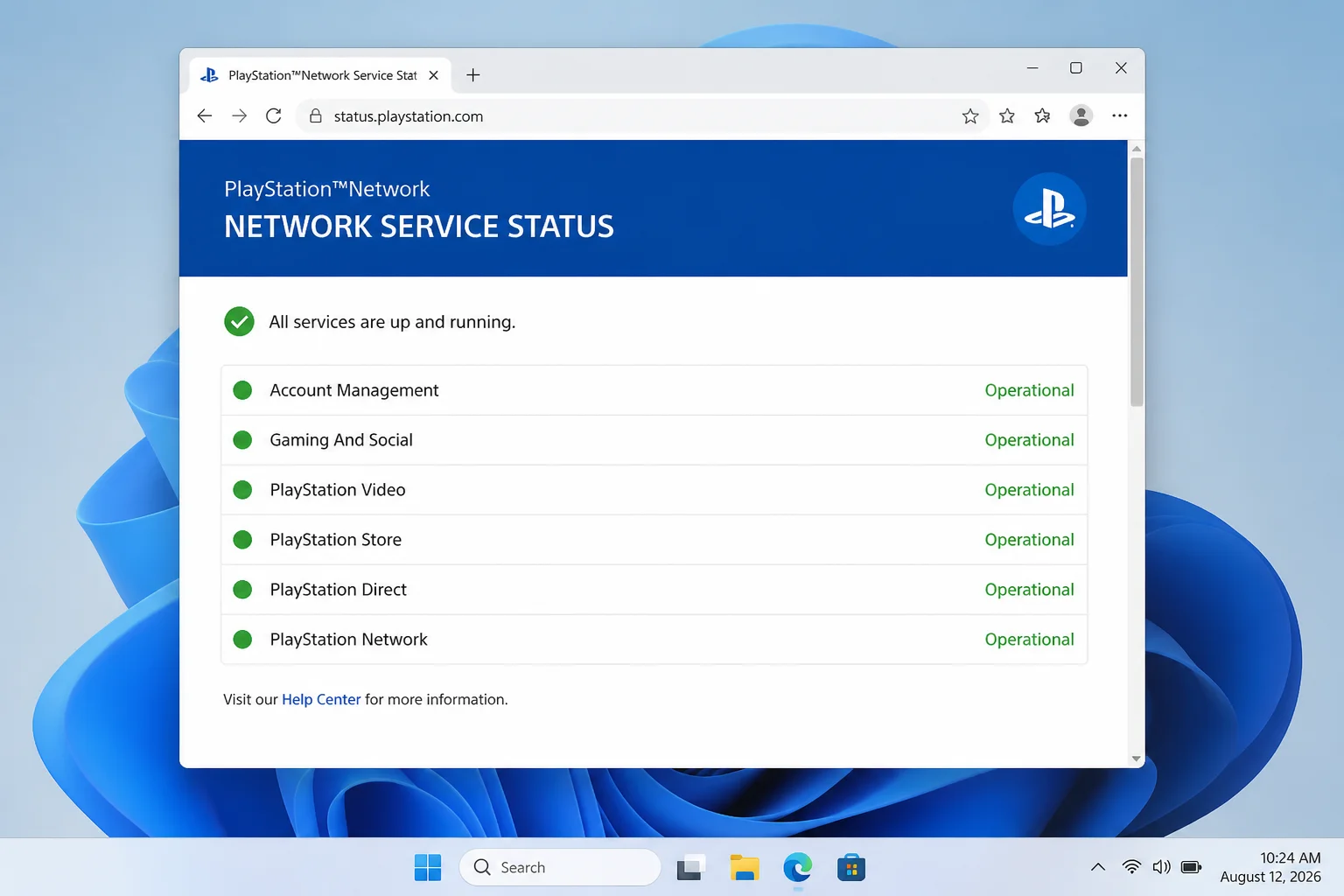This screenshot has height=896, width=1344.
Task: Click the green dot beside PlayStation Store
Action: [x=242, y=540]
